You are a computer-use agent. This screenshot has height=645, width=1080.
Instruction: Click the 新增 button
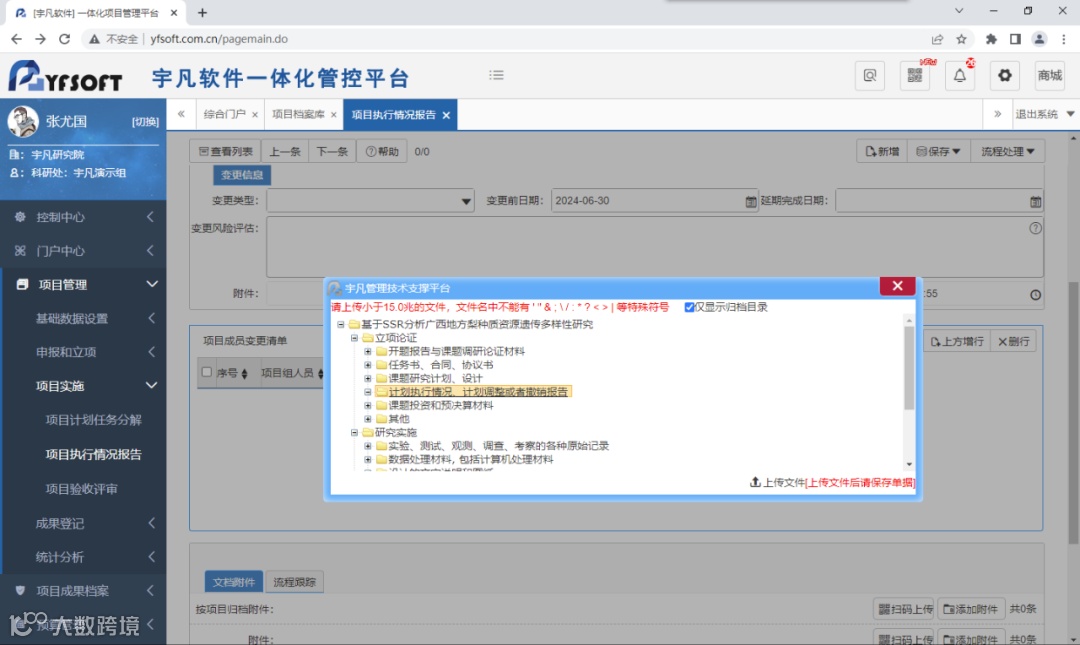pyautogui.click(x=882, y=152)
